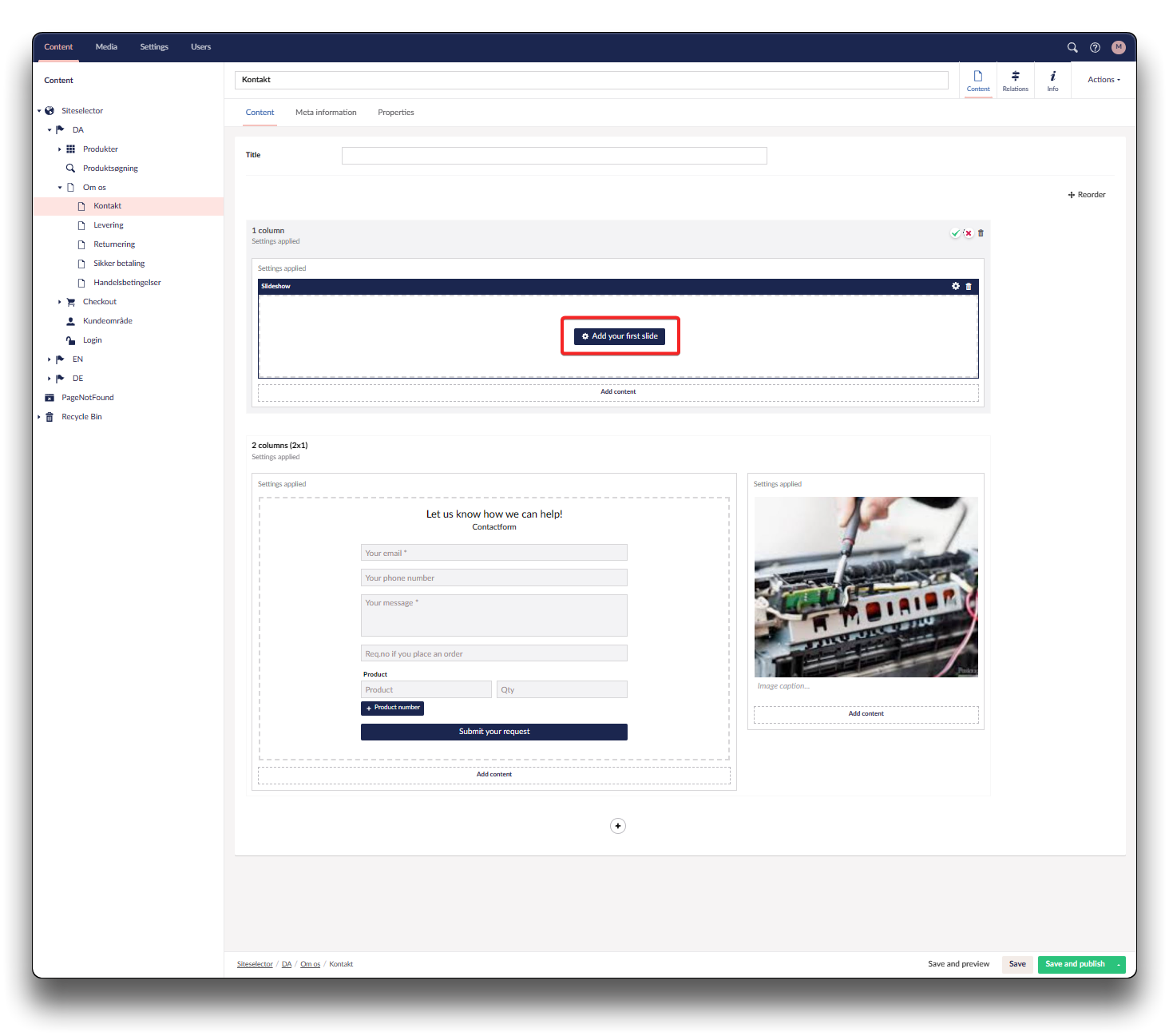Click the user avatar in header

[x=1118, y=47]
